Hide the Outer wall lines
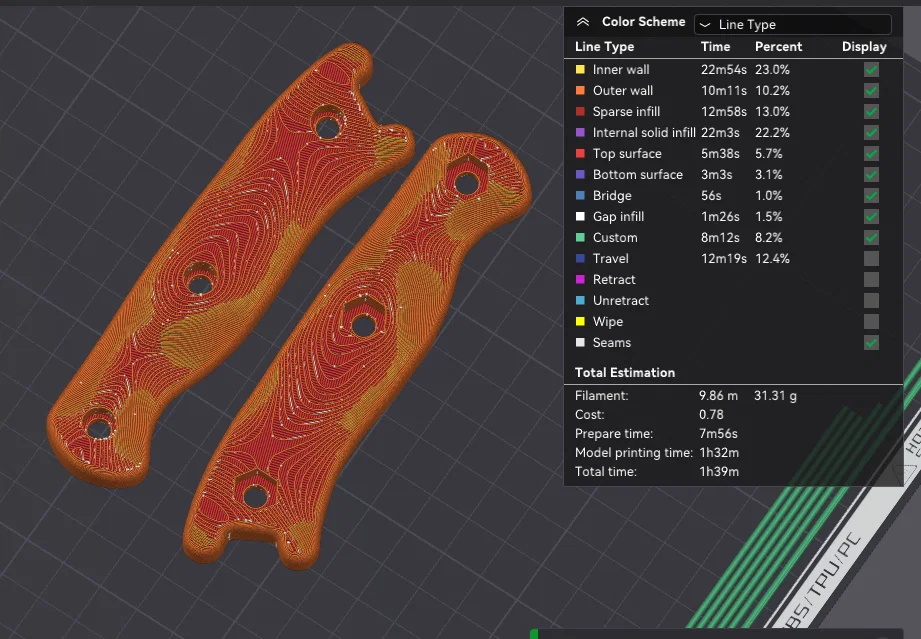 coord(871,91)
